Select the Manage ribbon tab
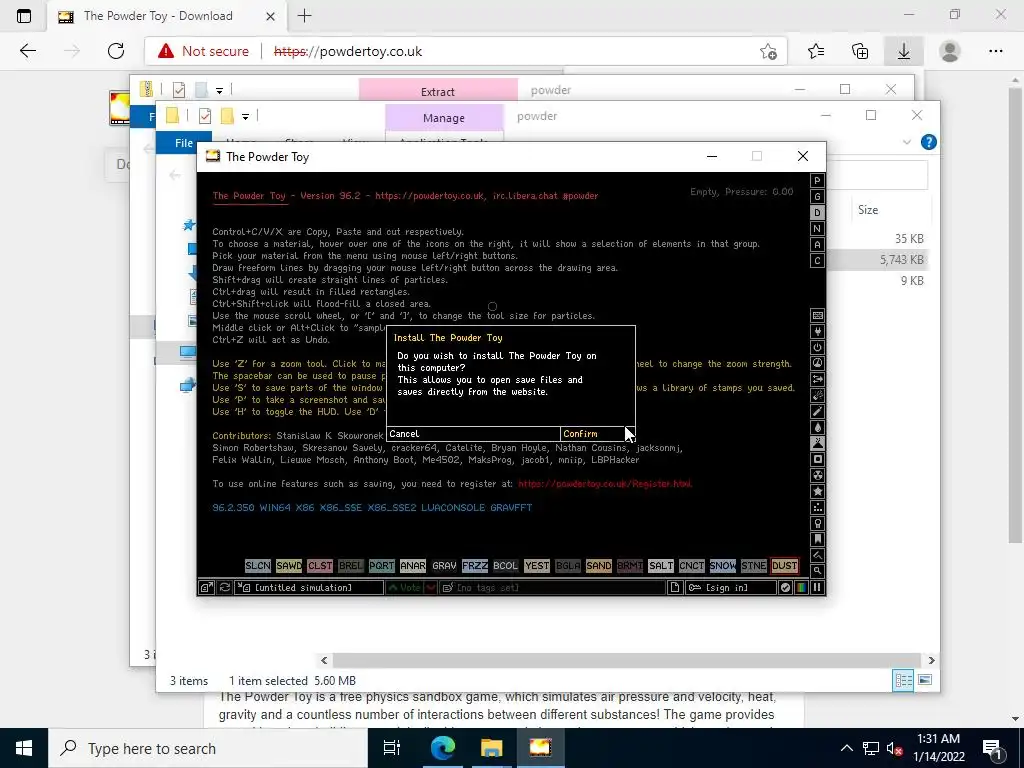Screen dimensions: 1024x768 tap(444, 118)
